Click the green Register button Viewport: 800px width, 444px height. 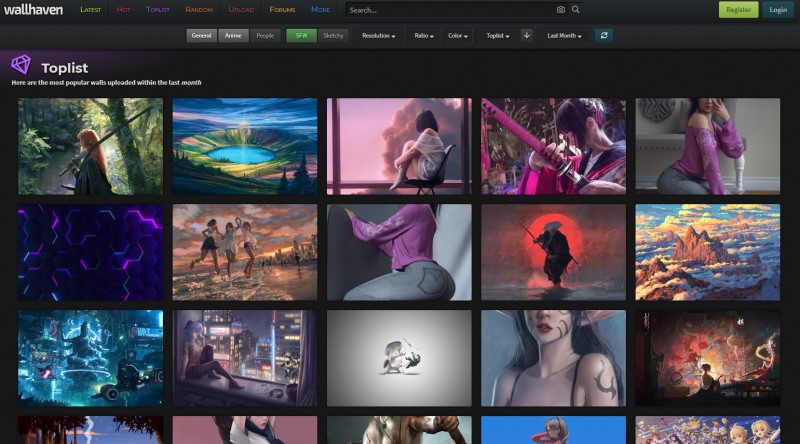tap(738, 10)
